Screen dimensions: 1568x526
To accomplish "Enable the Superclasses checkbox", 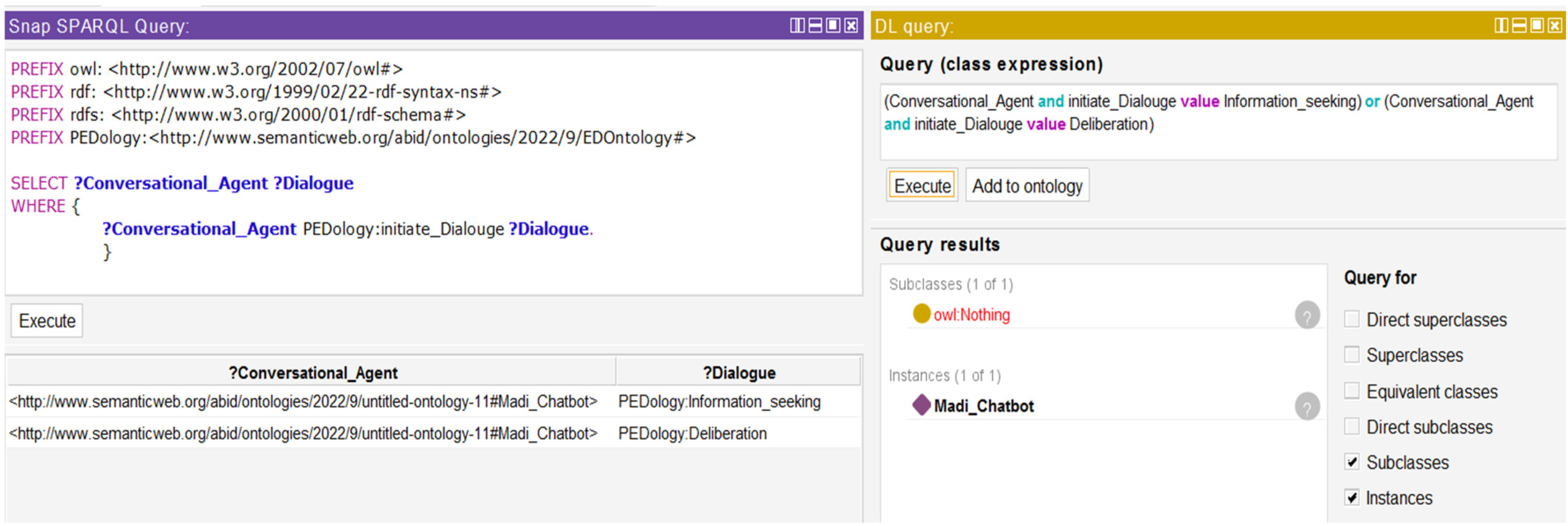I will click(x=1351, y=355).
